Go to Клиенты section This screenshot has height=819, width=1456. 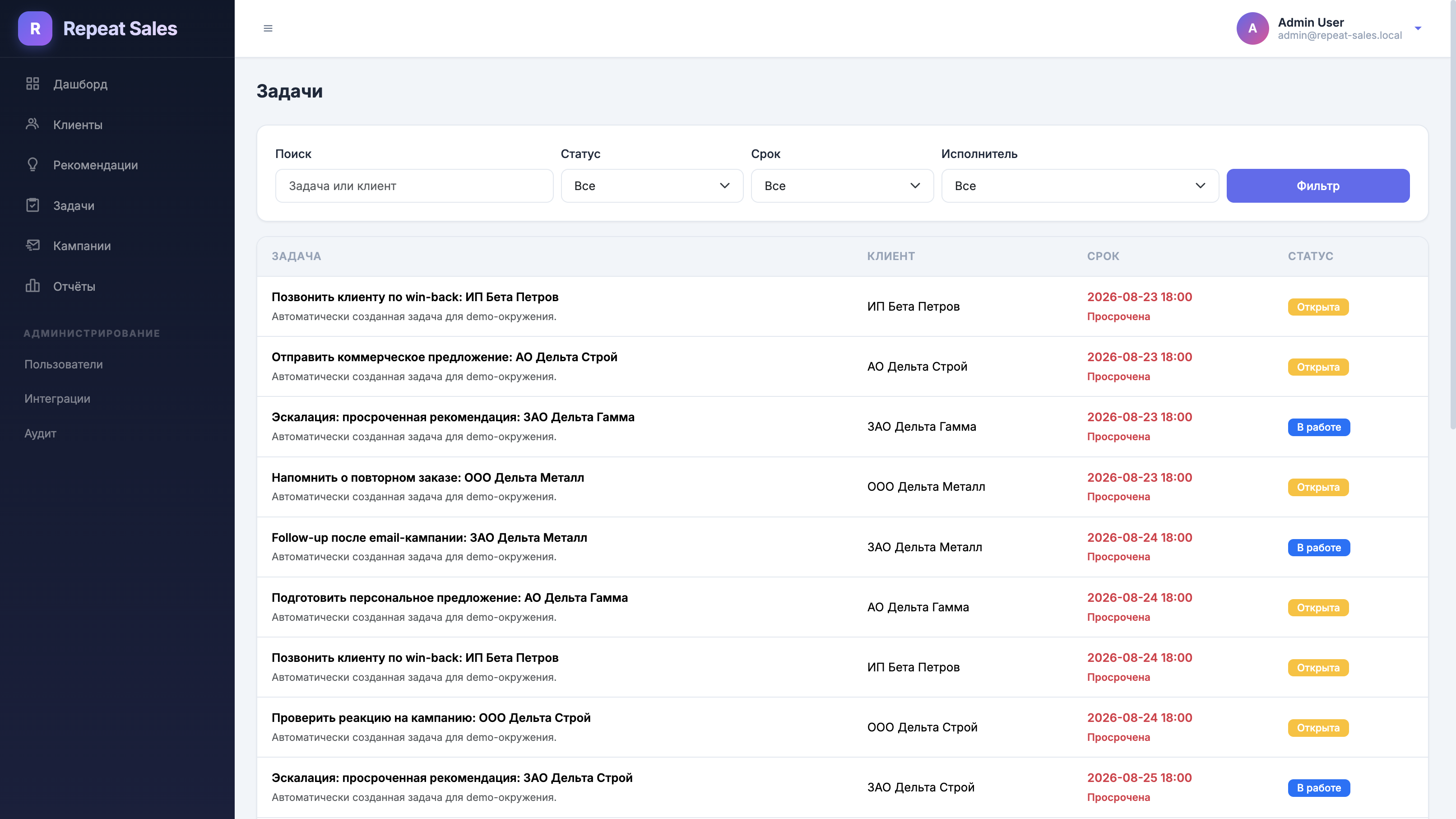point(78,125)
